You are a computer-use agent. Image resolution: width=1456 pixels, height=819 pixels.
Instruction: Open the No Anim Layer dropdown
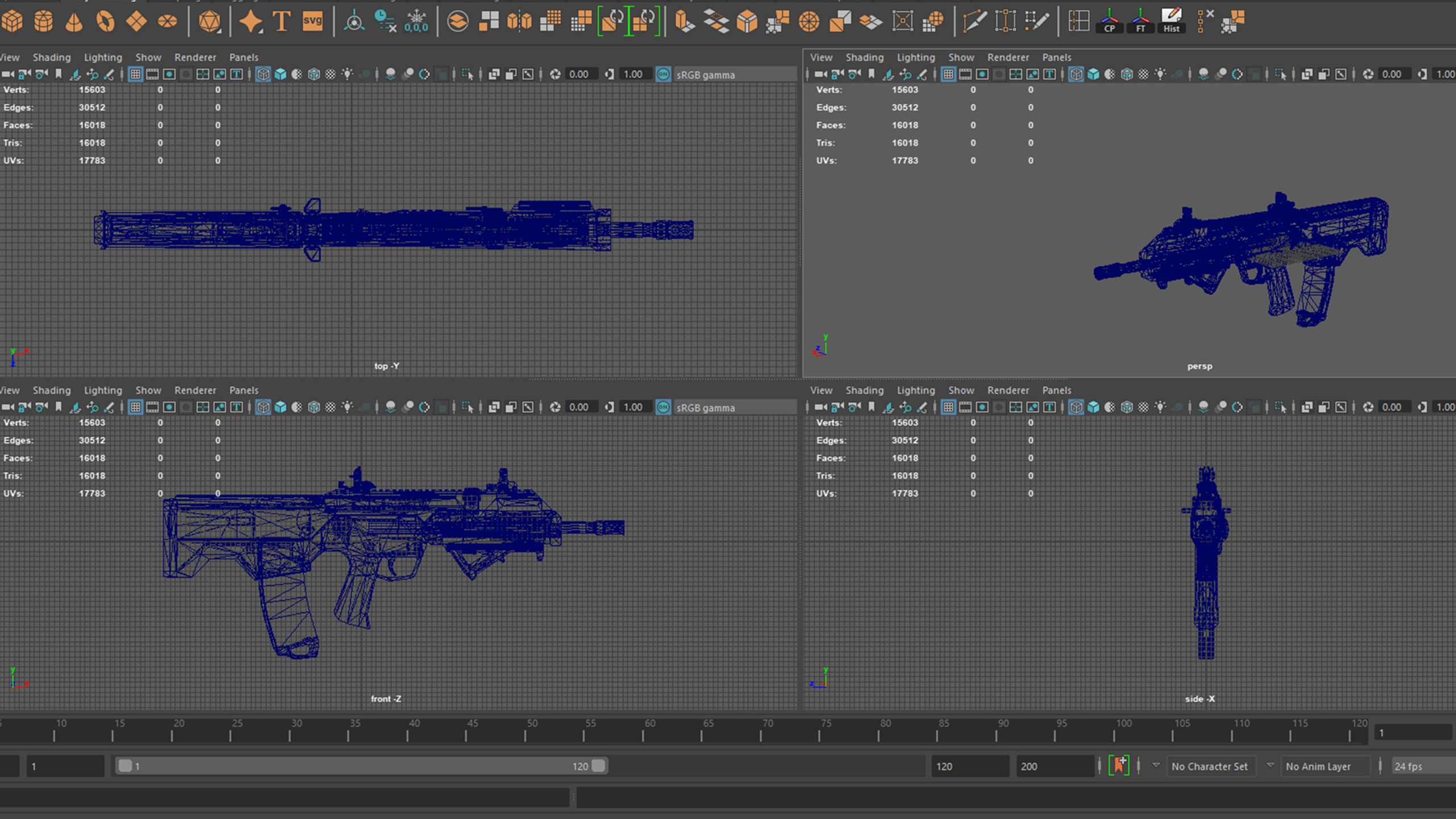[1318, 766]
